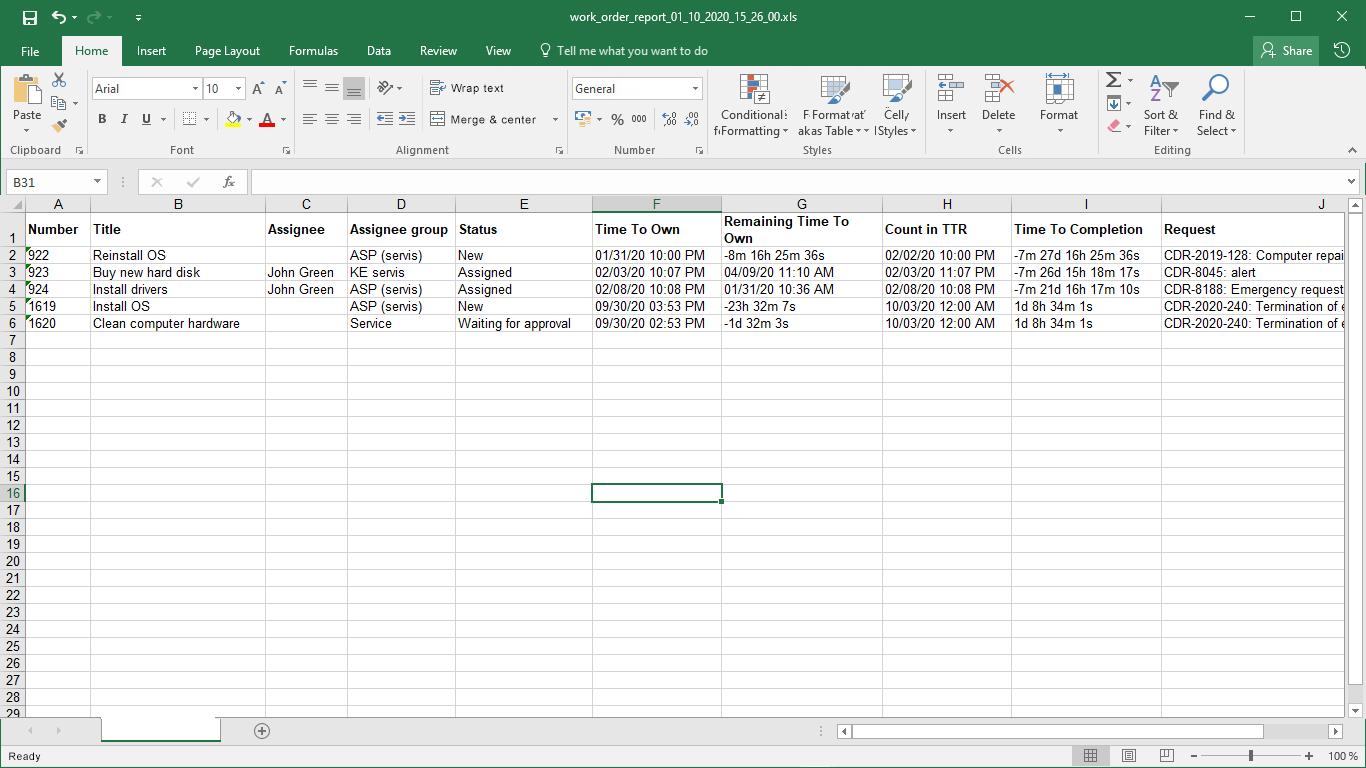Screen dimensions: 1366x768
Task: Click the Save icon in title bar
Action: [x=29, y=17]
